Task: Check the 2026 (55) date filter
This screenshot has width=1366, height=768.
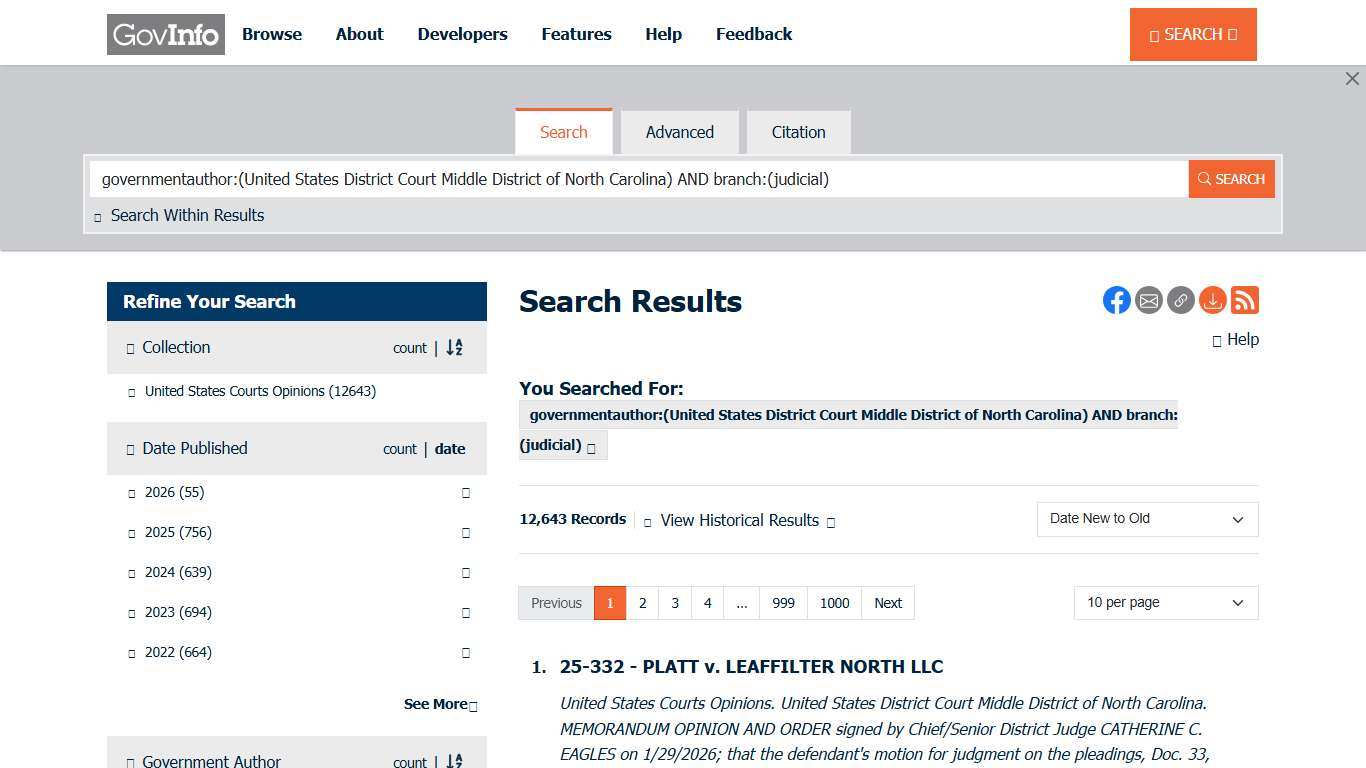Action: (131, 492)
